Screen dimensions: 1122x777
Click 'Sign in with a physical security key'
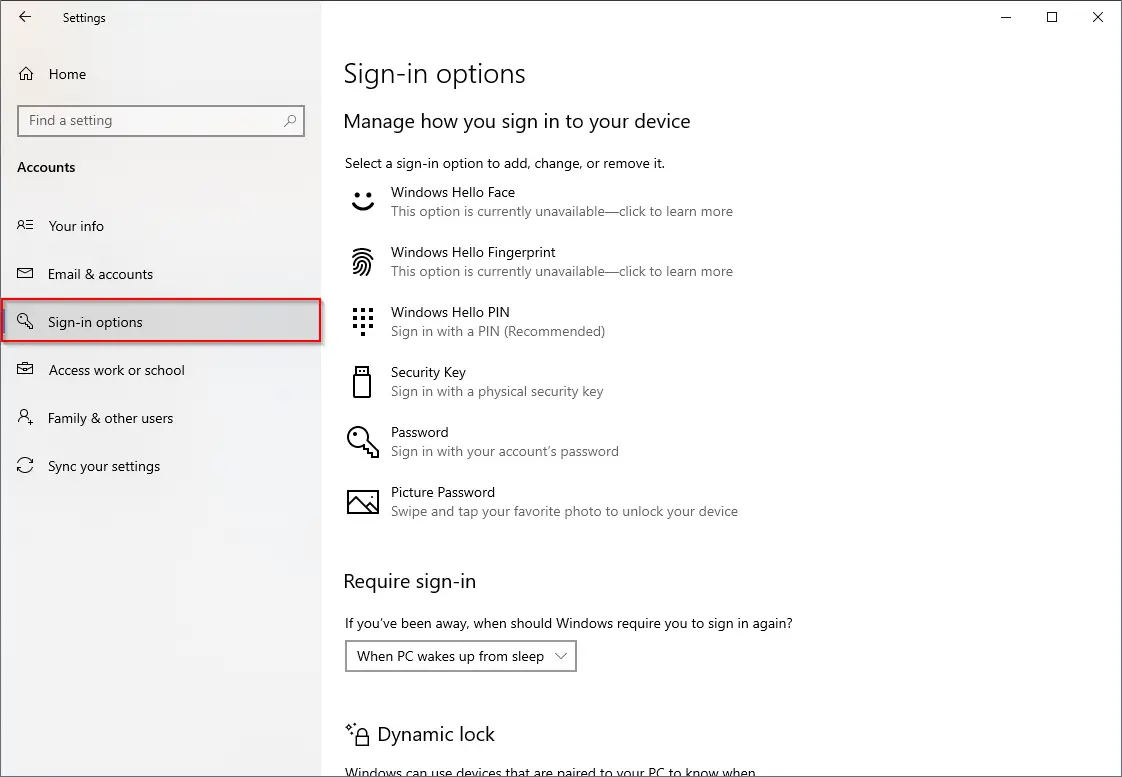pos(497,391)
